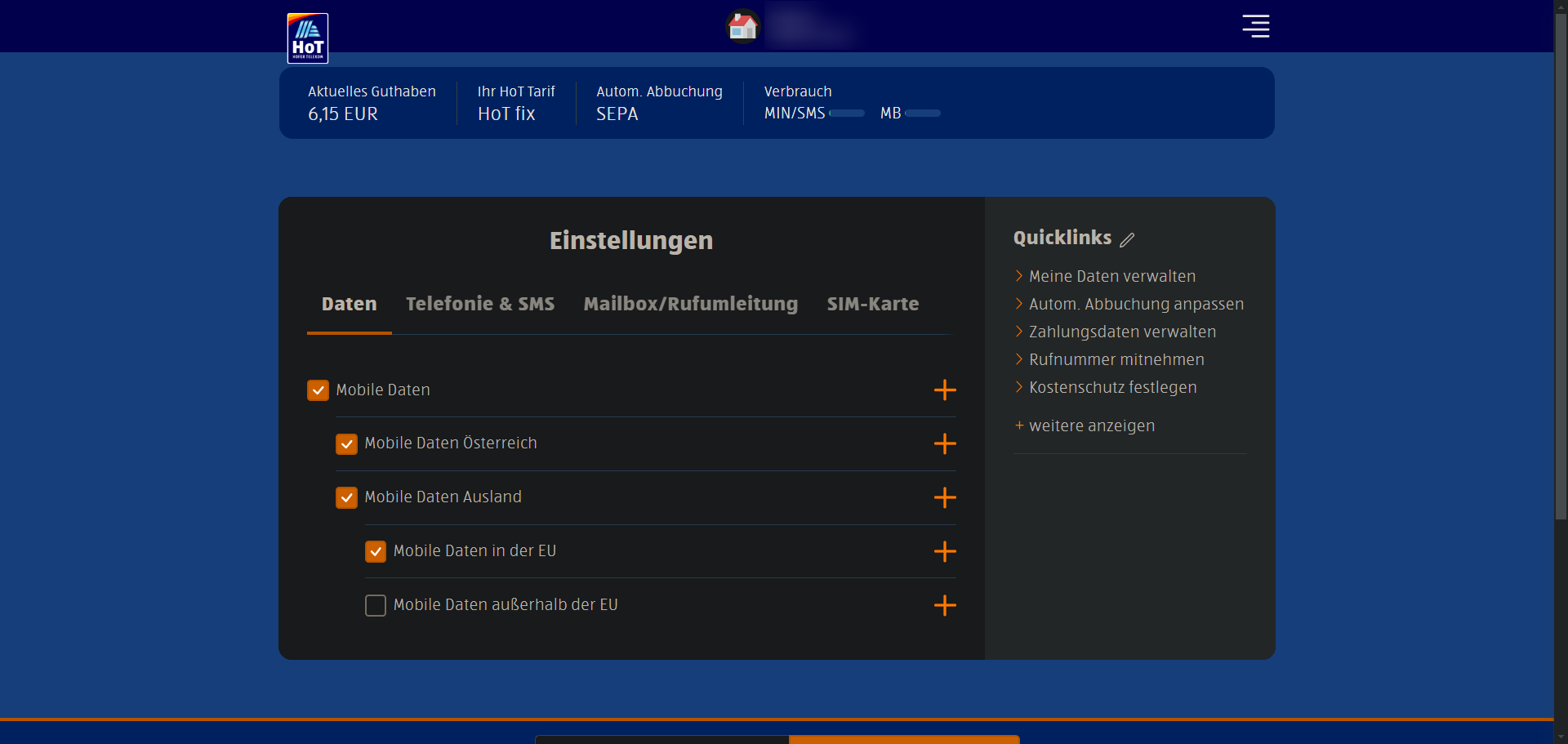Expand Mobile Daten with plus icon
Image resolution: width=1568 pixels, height=744 pixels.
click(x=945, y=390)
